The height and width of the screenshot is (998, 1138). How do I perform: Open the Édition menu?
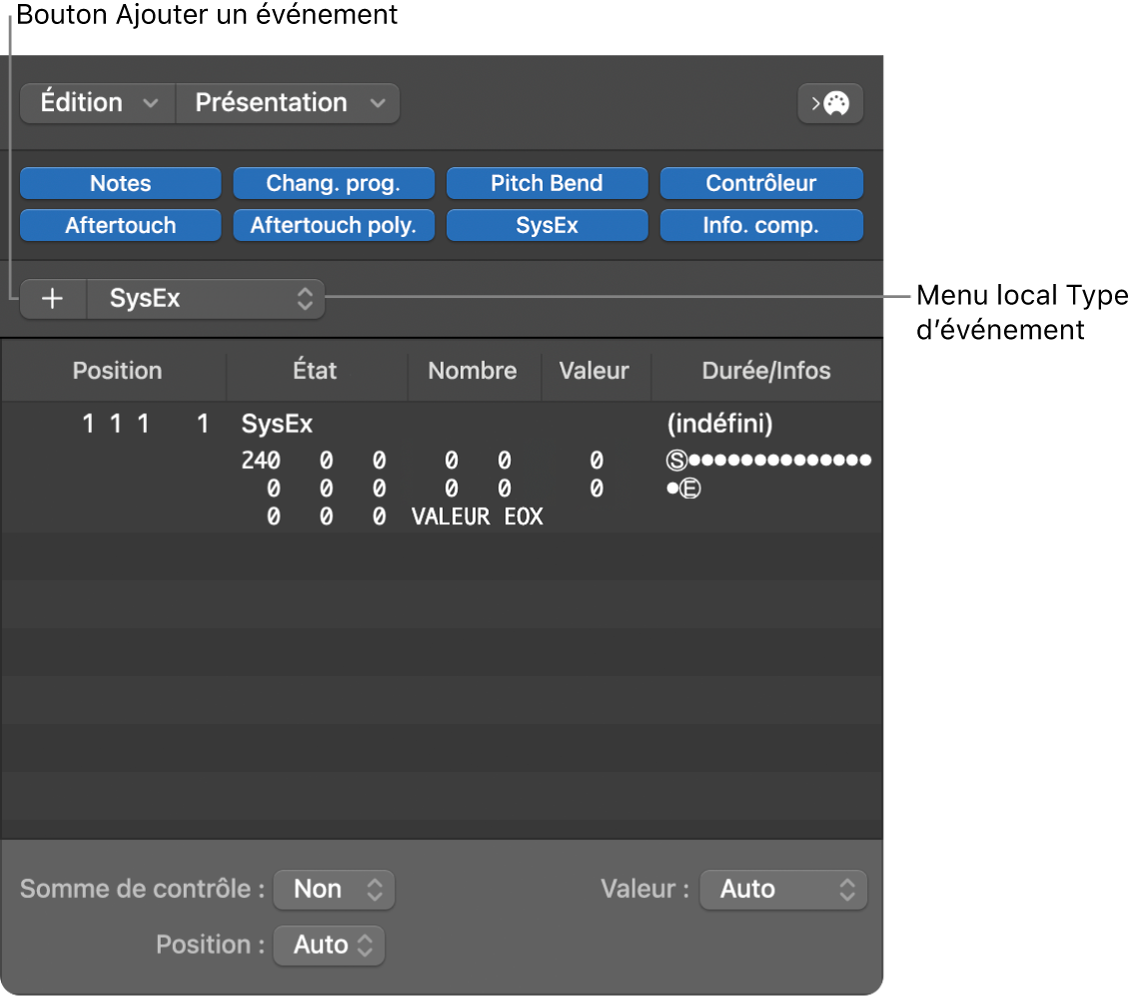click(x=97, y=103)
